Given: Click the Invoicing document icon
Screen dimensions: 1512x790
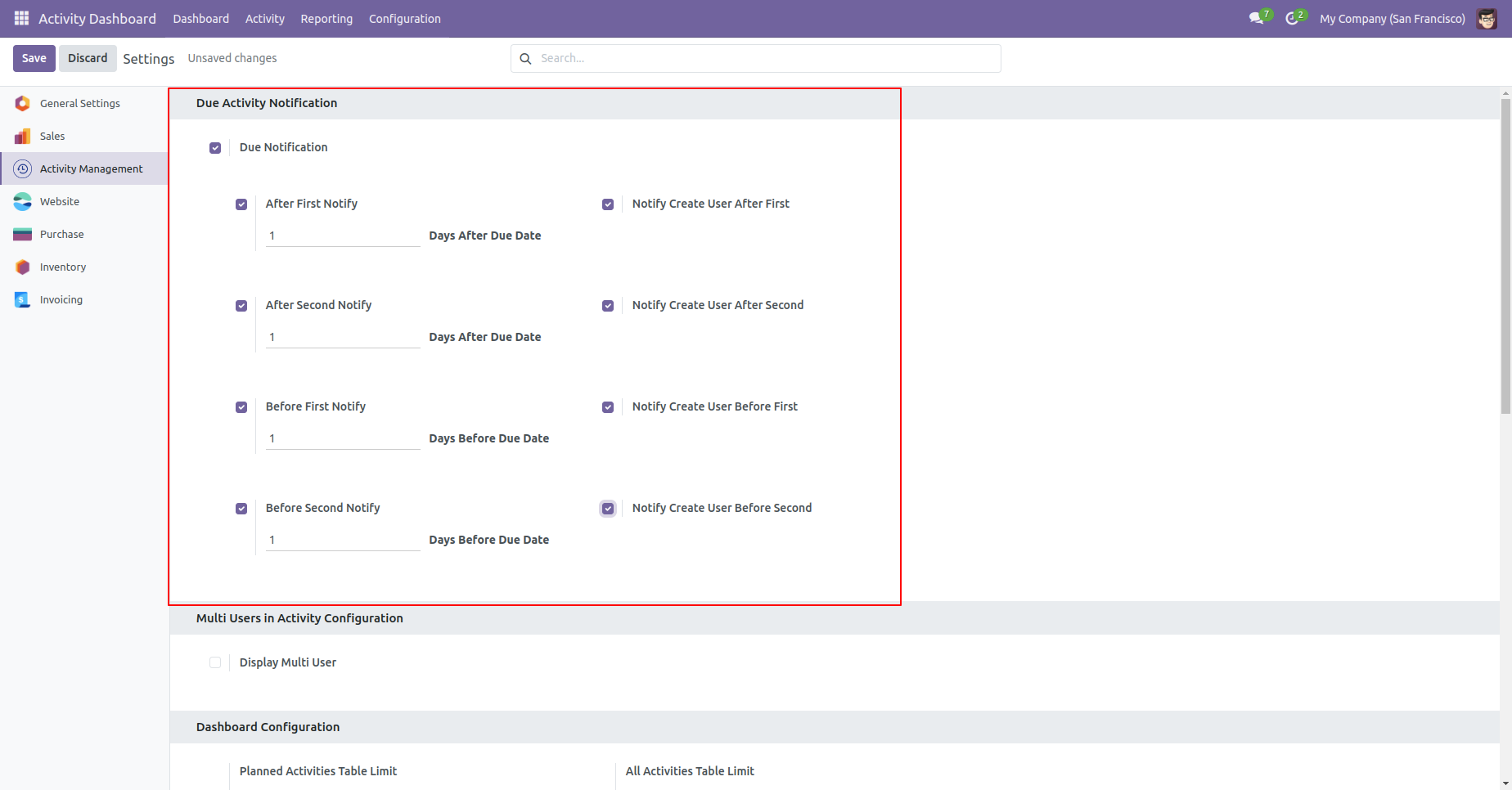Looking at the screenshot, I should [23, 299].
